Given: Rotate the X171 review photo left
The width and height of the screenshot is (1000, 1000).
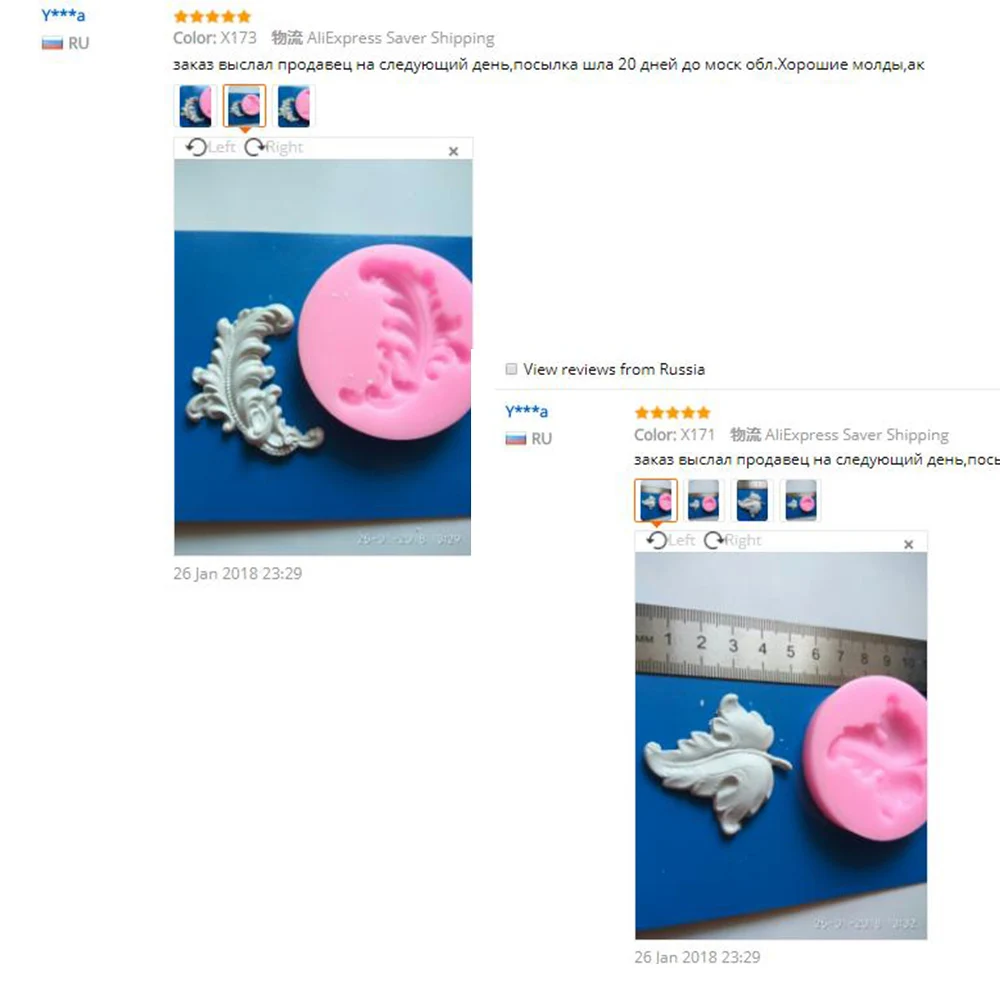Looking at the screenshot, I should pos(670,540).
